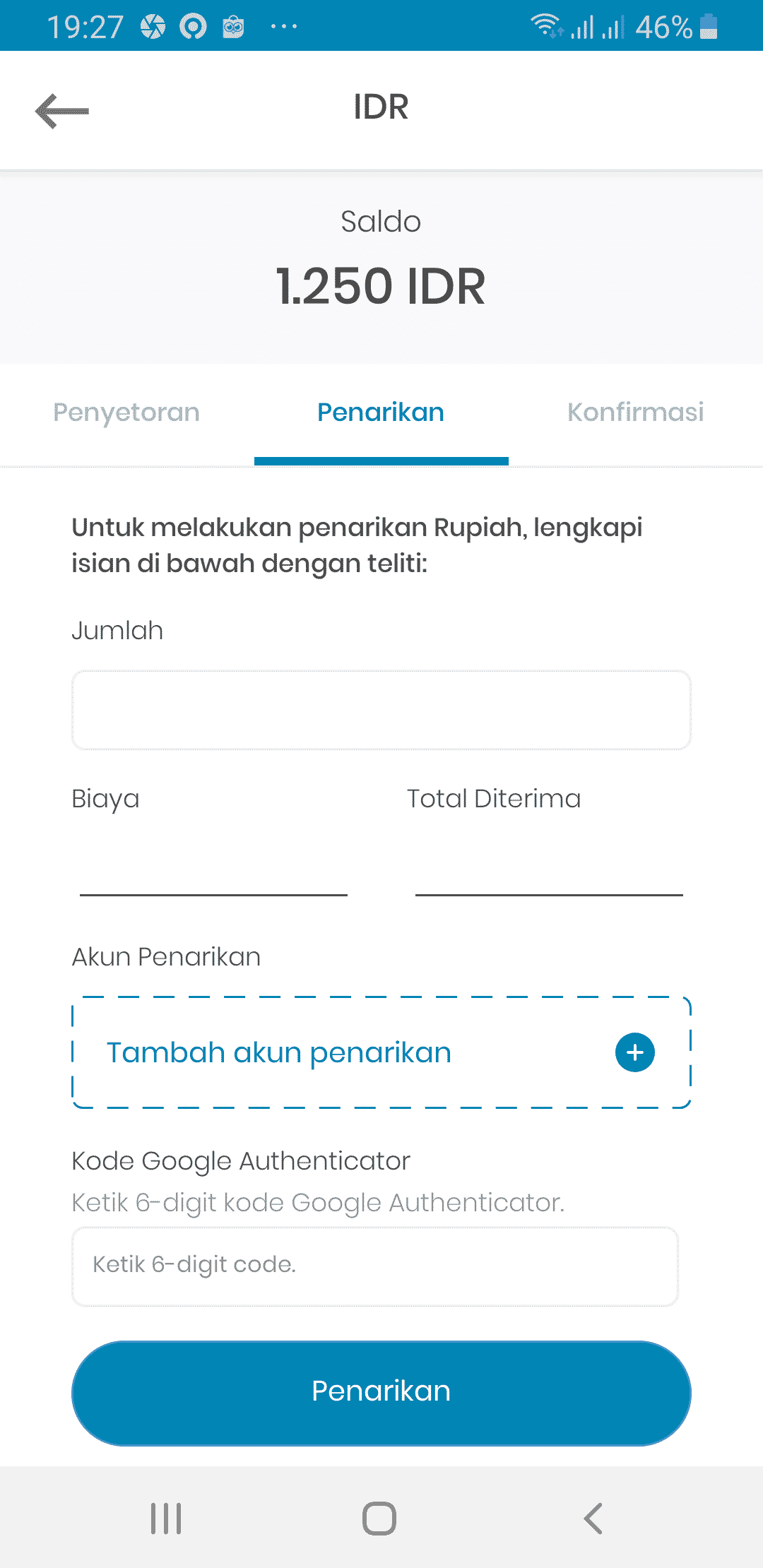Image resolution: width=763 pixels, height=1568 pixels.
Task: Tap the Wi-Fi status icon
Action: click(x=544, y=25)
